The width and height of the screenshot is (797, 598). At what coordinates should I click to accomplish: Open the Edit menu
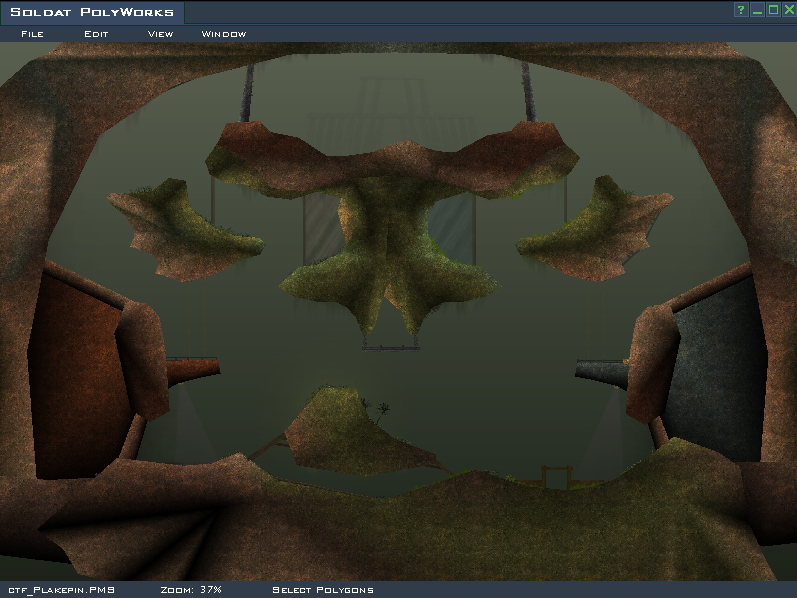(96, 34)
